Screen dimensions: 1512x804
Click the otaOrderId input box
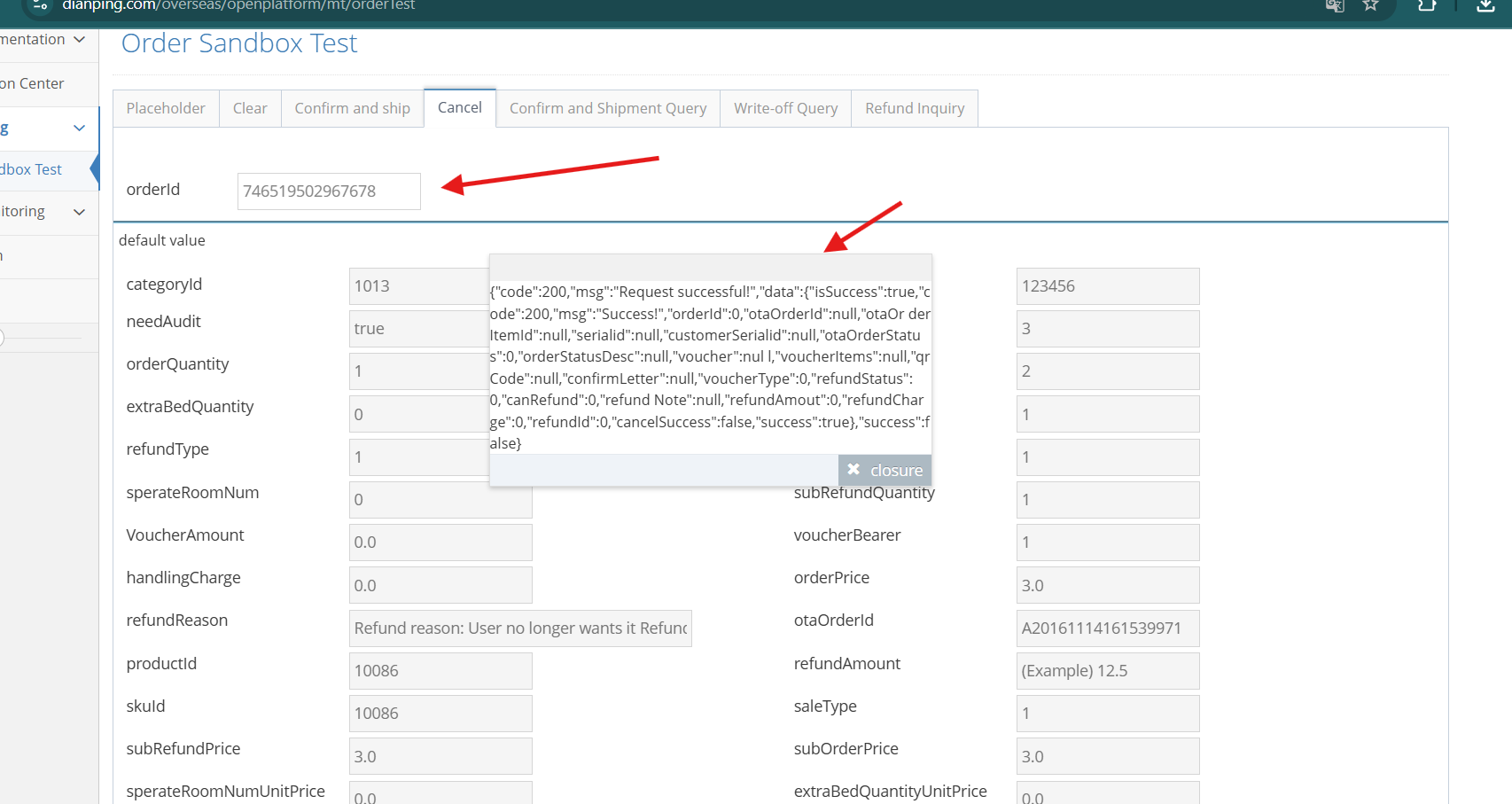[x=1107, y=628]
